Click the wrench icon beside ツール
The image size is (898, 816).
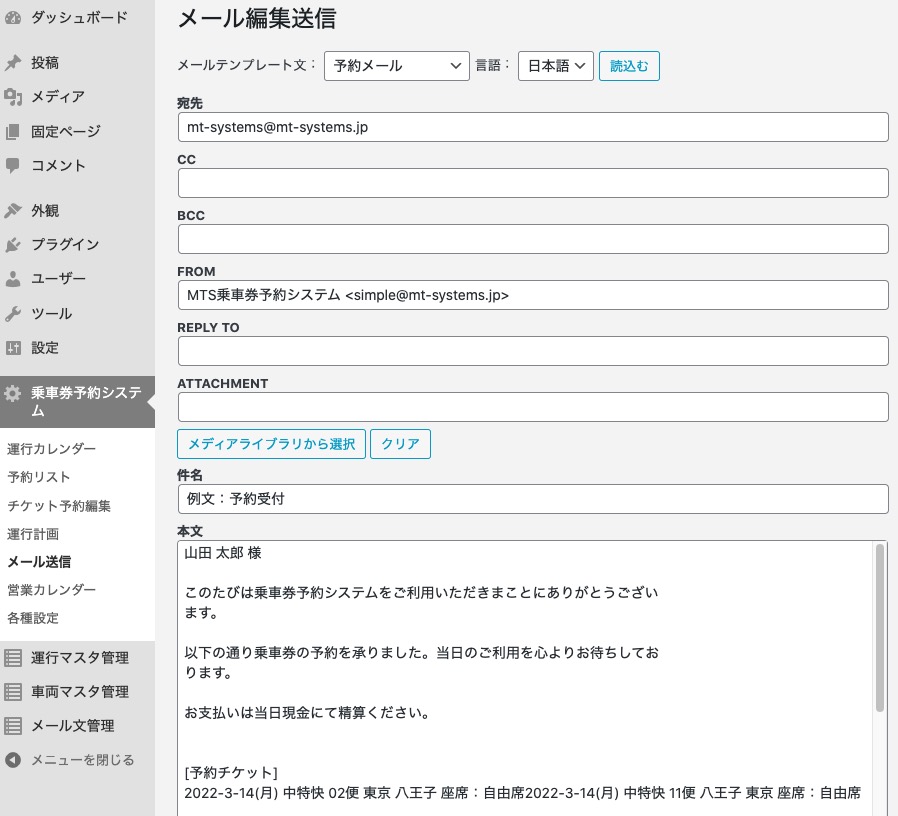13,314
